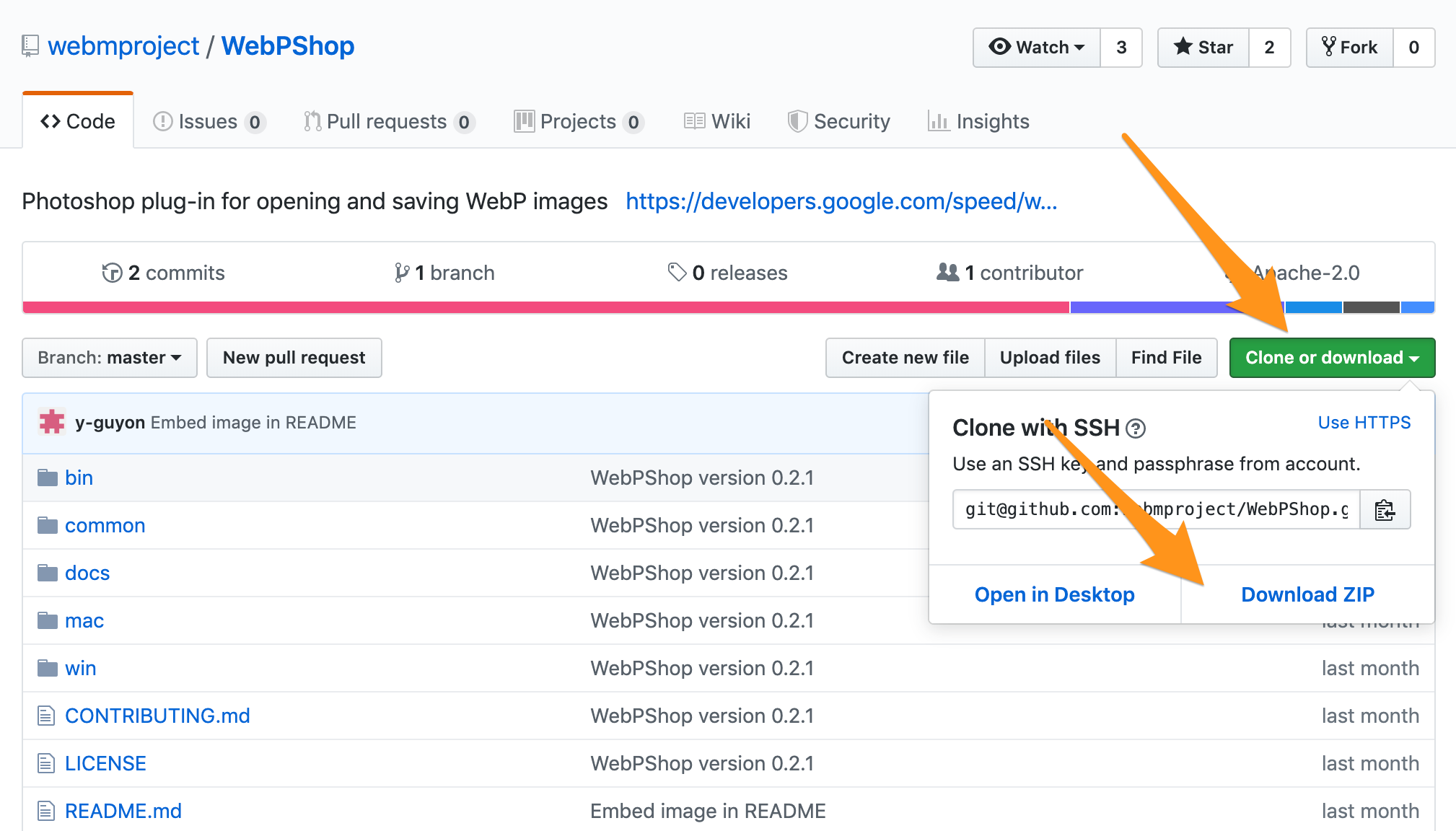Open the WebPShop repository name link
Image resolution: width=1456 pixels, height=831 pixels.
point(288,46)
